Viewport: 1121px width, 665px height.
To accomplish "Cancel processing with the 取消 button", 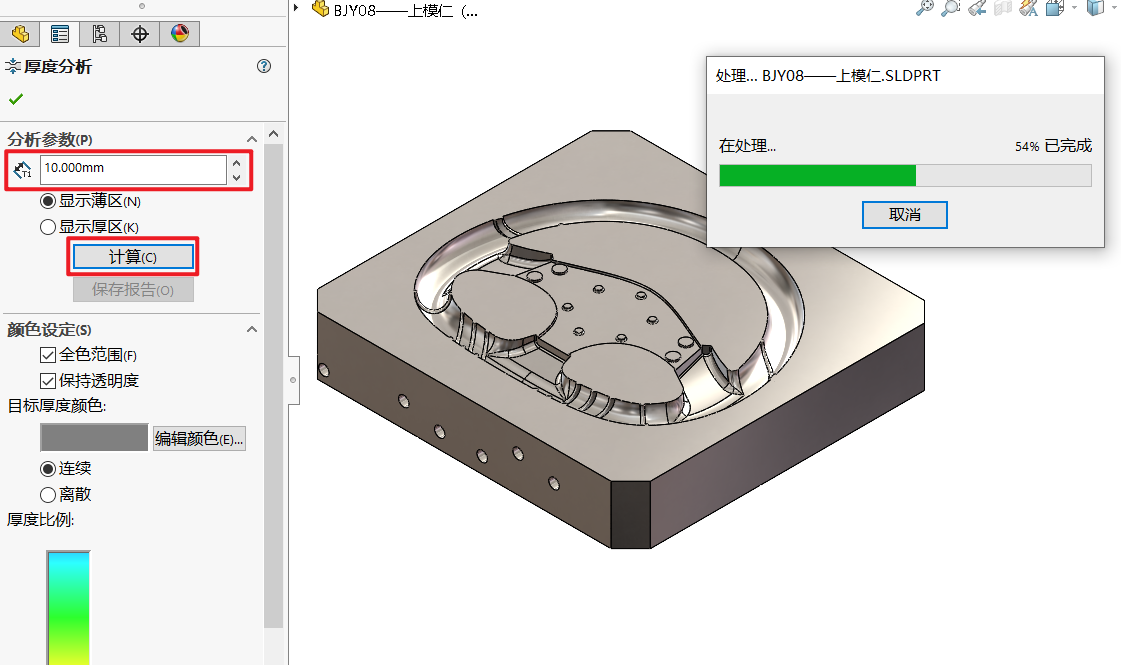I will (904, 215).
